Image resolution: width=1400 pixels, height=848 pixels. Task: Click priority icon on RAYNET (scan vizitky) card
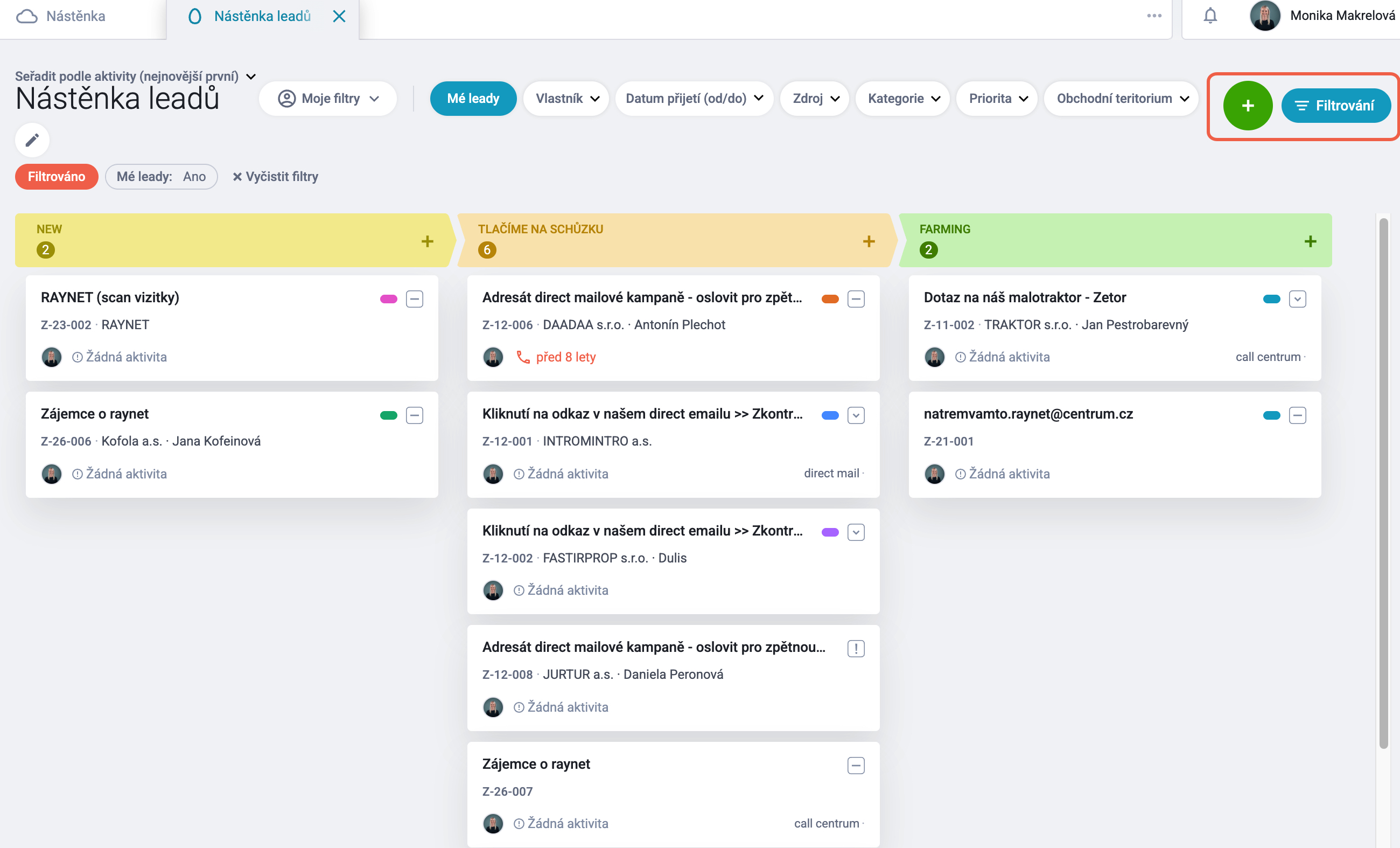415,299
